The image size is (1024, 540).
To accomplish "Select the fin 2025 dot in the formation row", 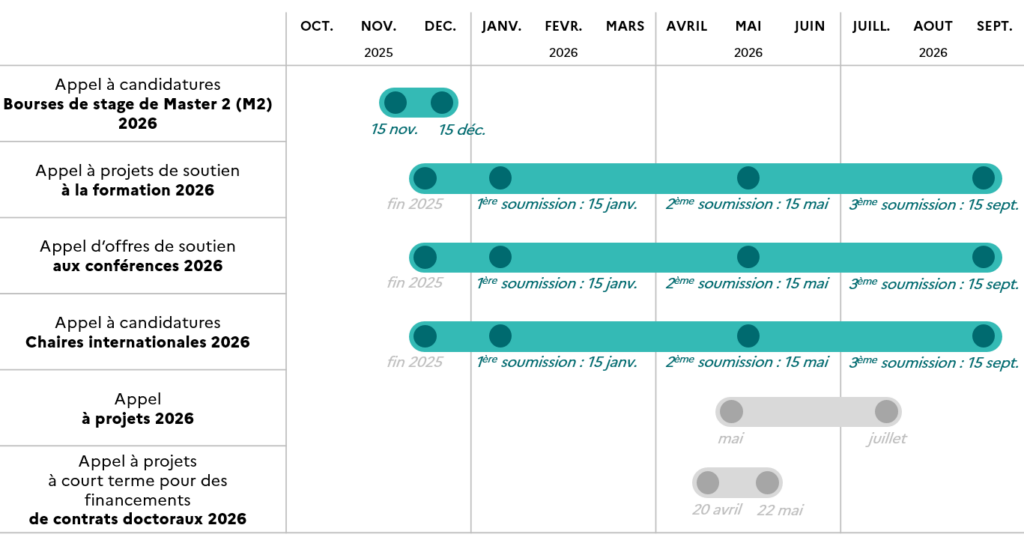I will coord(425,178).
